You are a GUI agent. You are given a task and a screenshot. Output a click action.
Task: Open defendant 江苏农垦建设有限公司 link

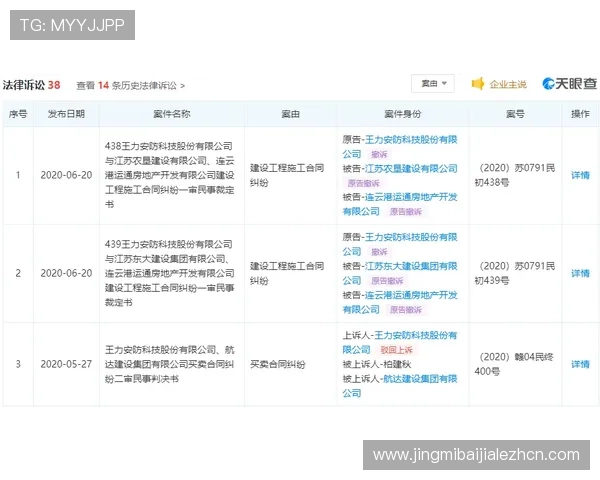coord(411,168)
